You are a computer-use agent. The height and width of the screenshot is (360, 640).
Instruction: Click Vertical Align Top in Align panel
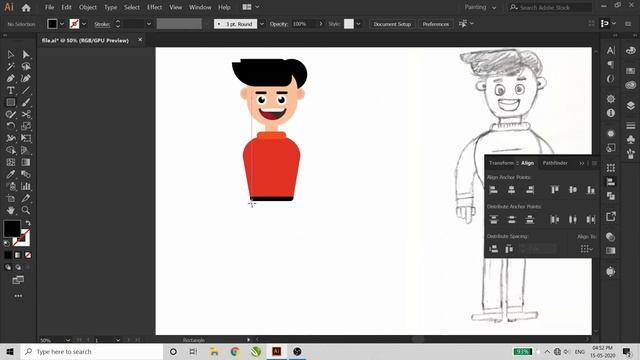(x=555, y=190)
